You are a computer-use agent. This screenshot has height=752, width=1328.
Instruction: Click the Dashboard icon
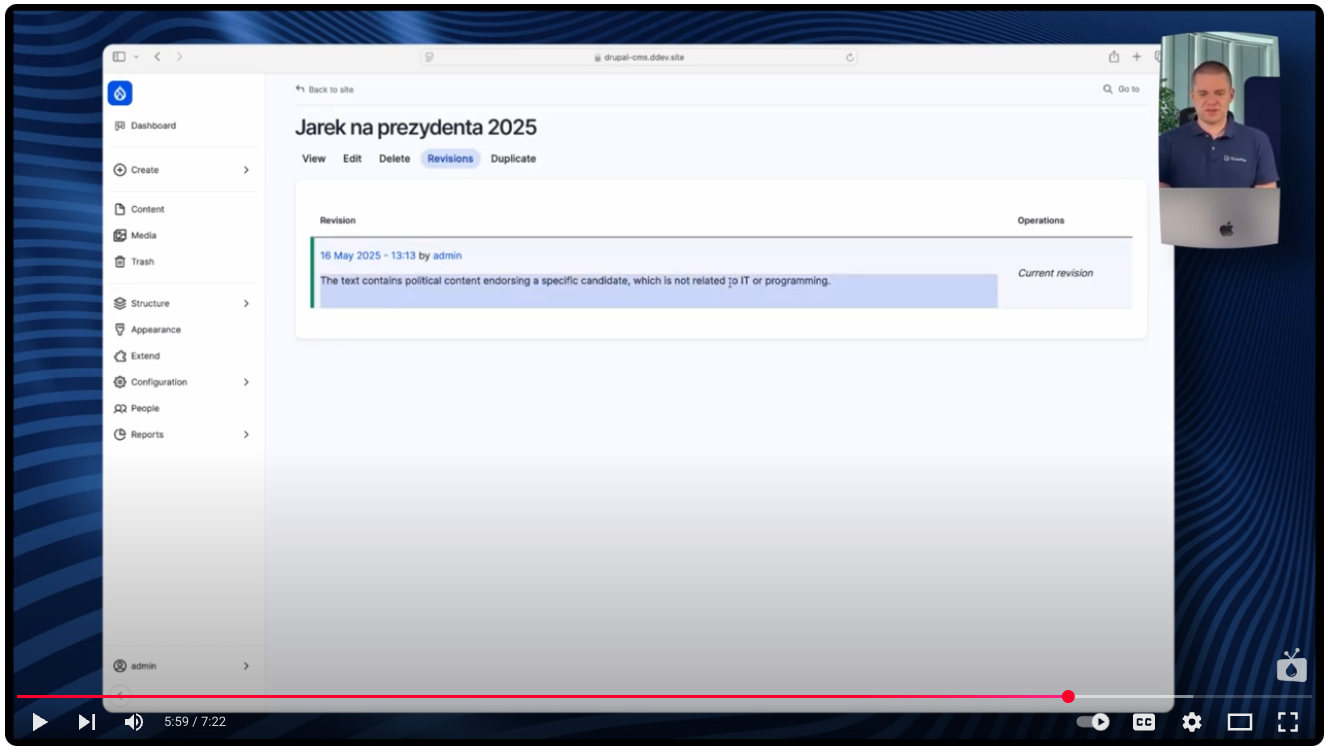pos(120,126)
